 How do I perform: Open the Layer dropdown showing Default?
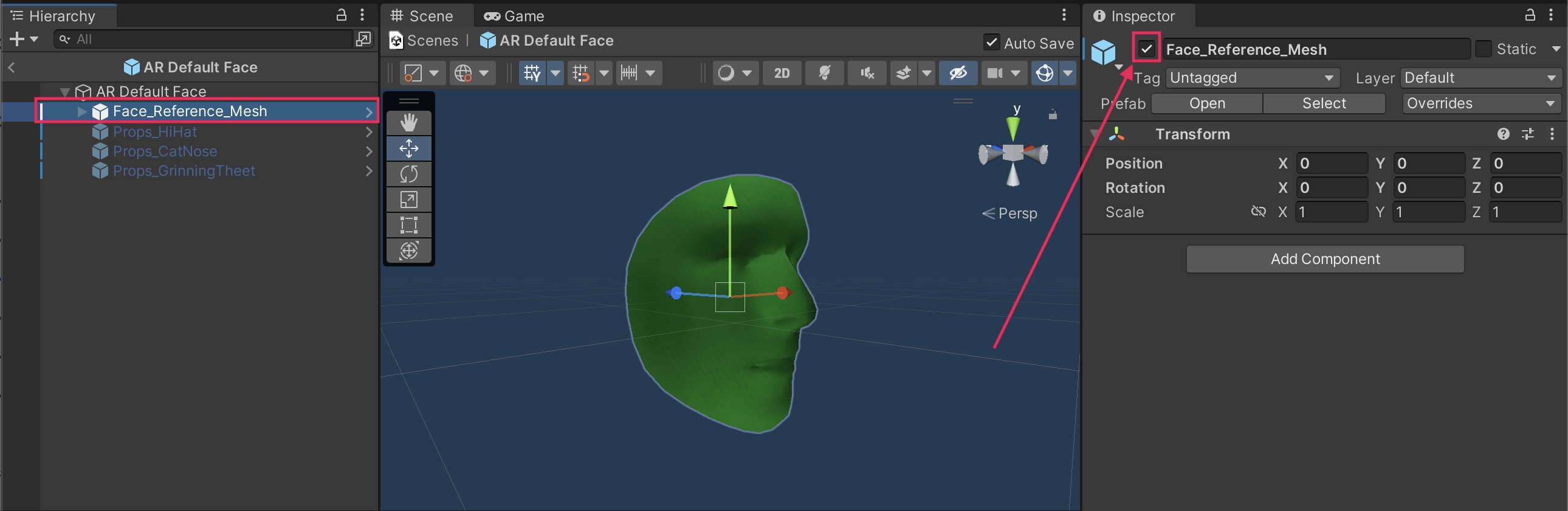(x=1480, y=78)
